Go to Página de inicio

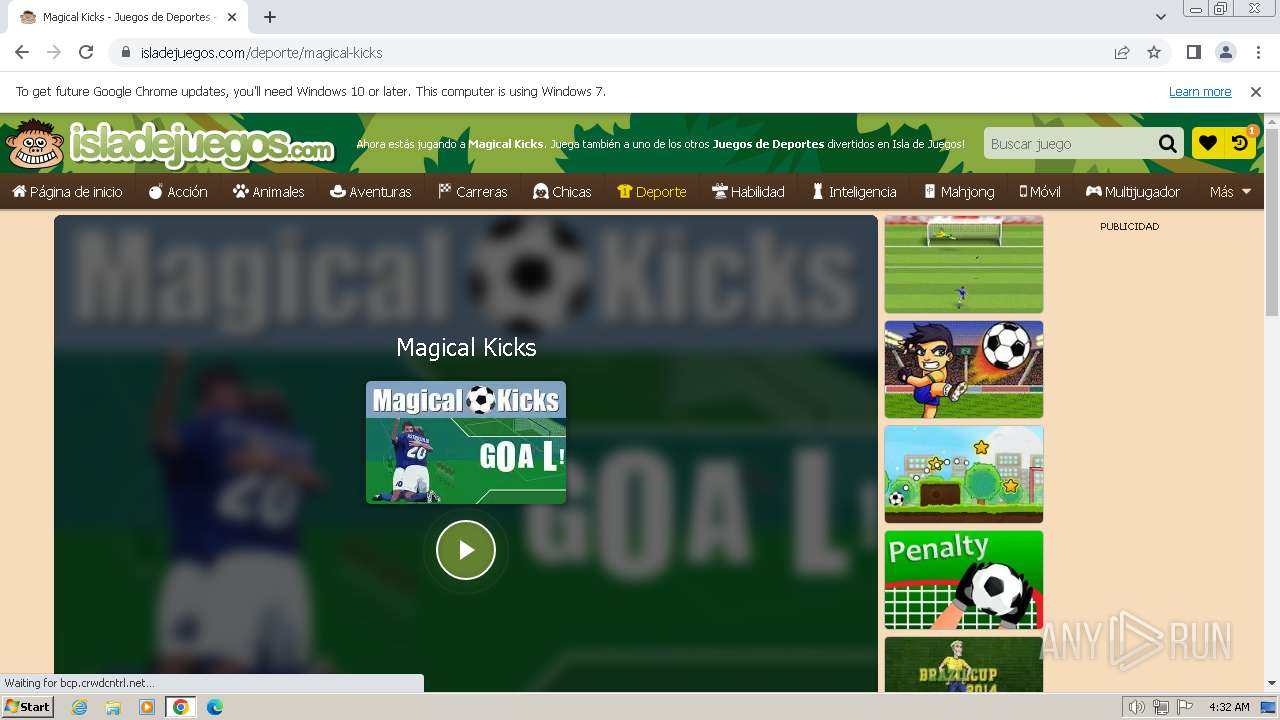67,191
